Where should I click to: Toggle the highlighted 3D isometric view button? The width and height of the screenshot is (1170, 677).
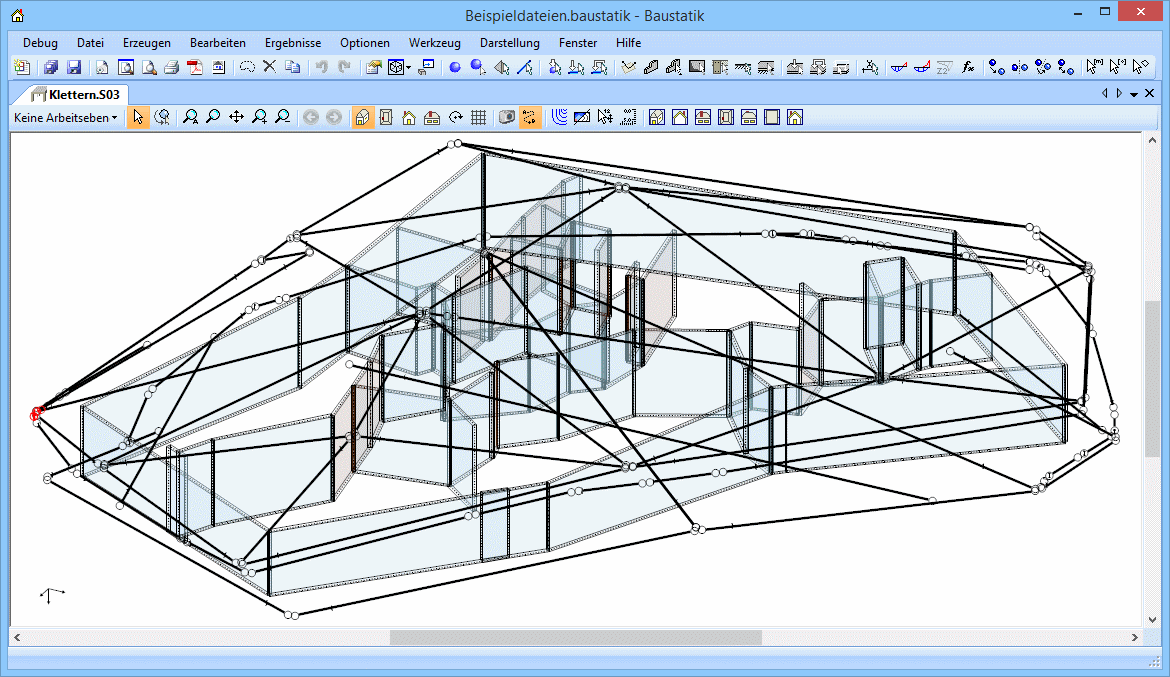click(362, 117)
